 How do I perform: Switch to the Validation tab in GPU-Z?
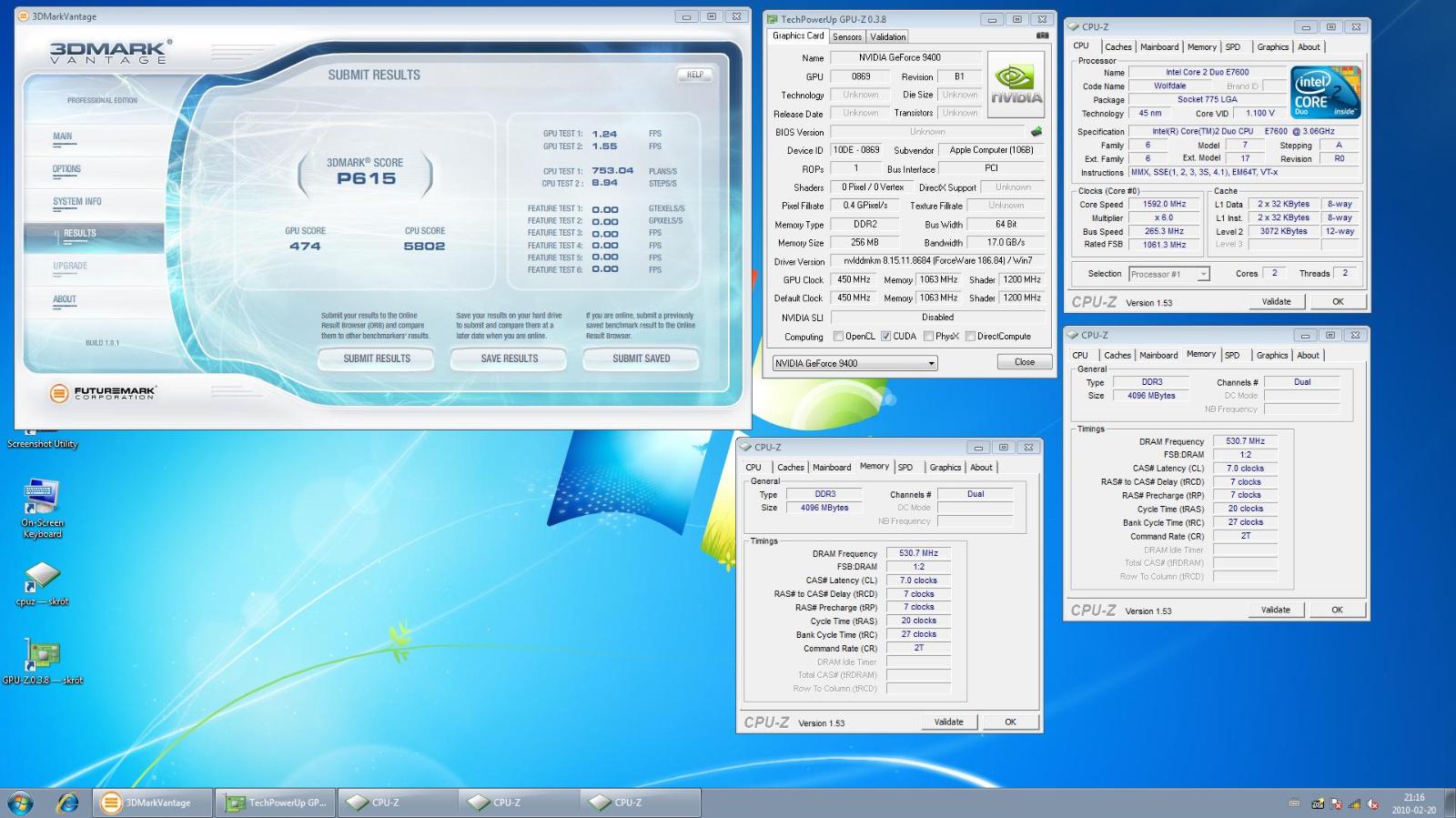tap(887, 36)
